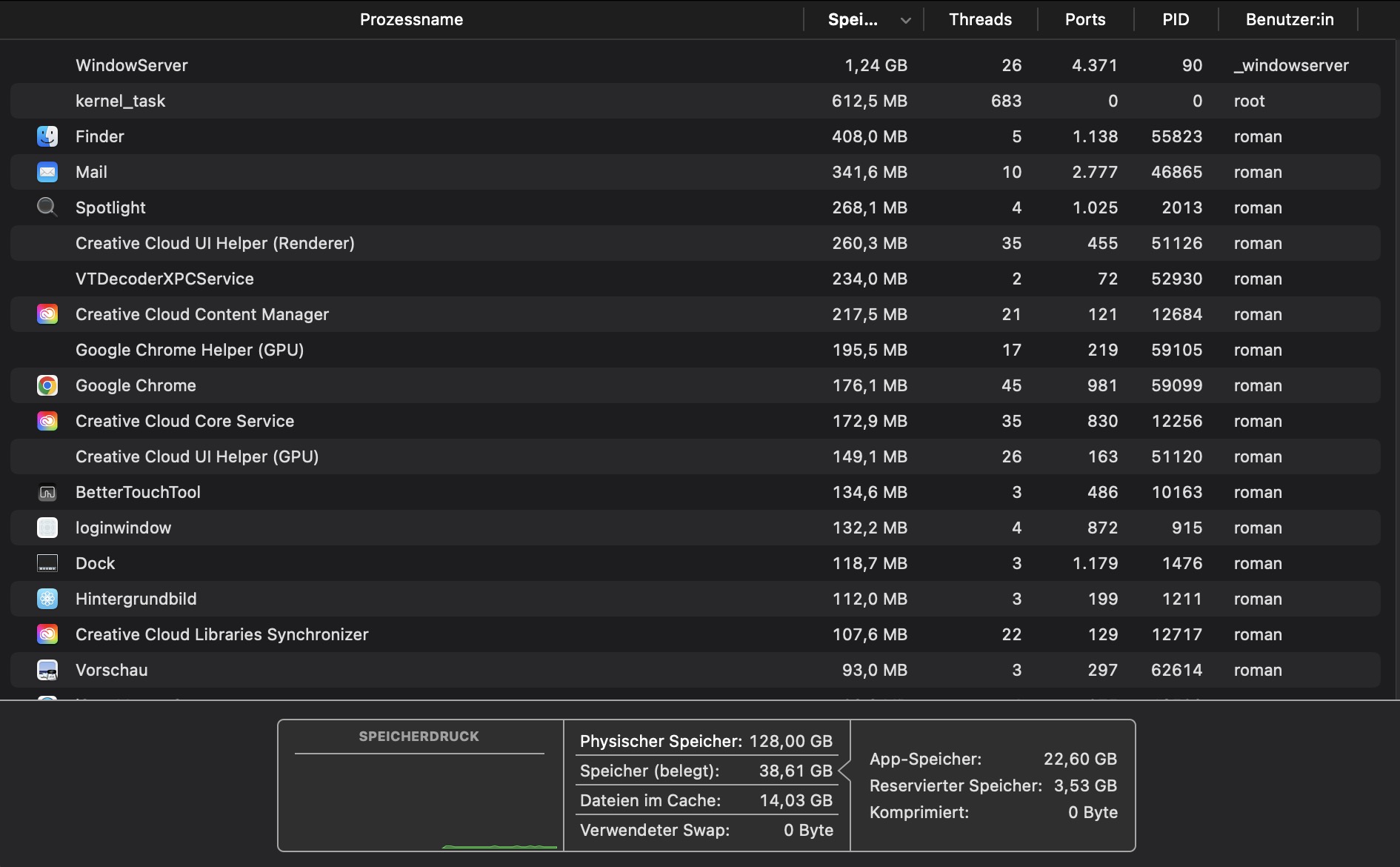Select the Mail process name
Viewport: 1400px width, 867px height.
(91, 172)
